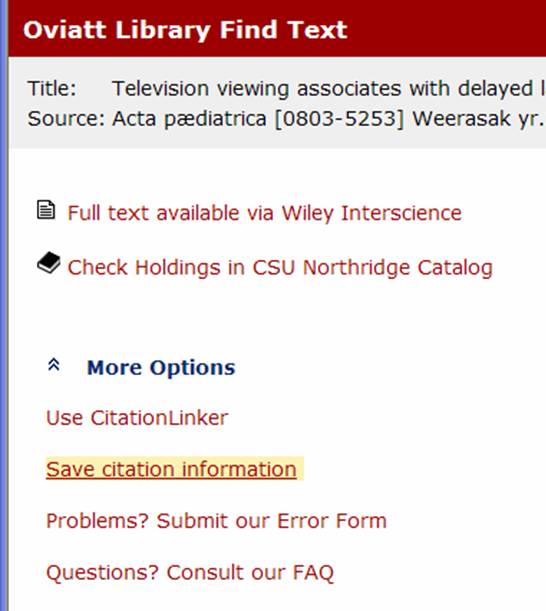546x611 pixels.
Task: Click the journal name Acta pædiatrica
Action: point(189,119)
